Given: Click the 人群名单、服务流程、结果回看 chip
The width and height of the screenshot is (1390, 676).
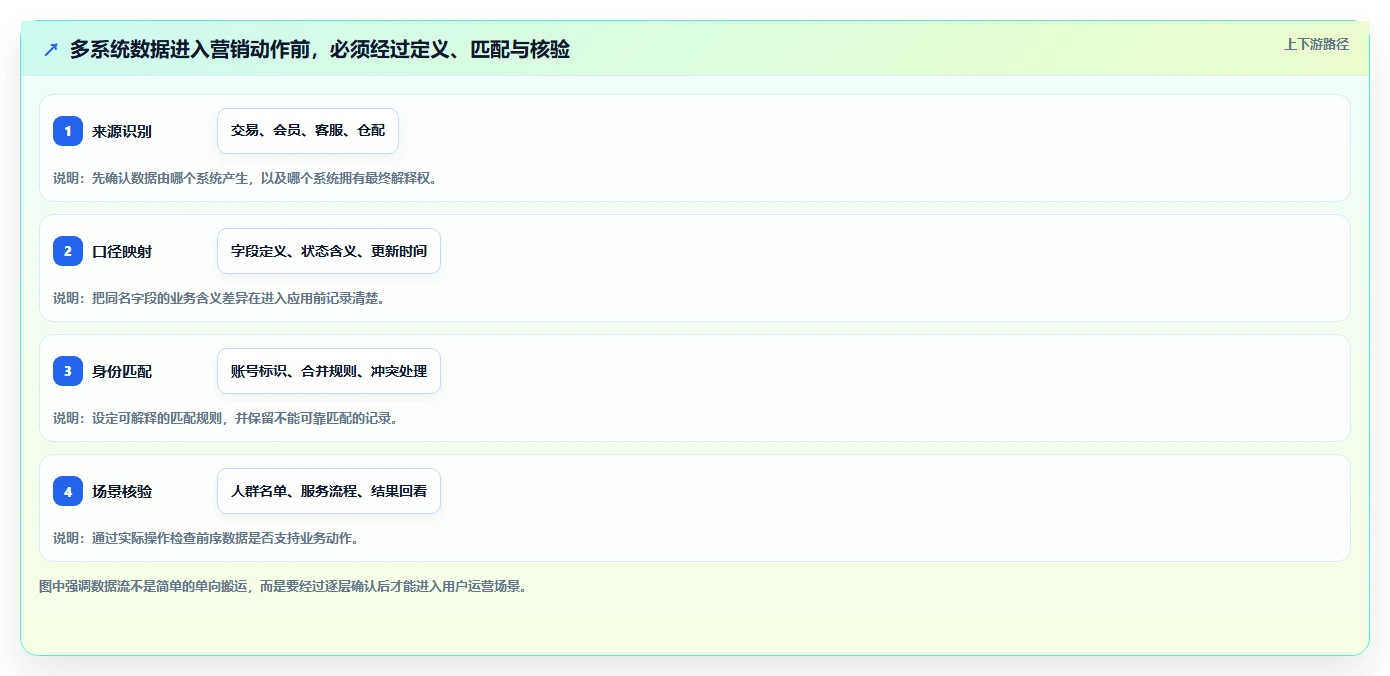Looking at the screenshot, I should coord(329,491).
